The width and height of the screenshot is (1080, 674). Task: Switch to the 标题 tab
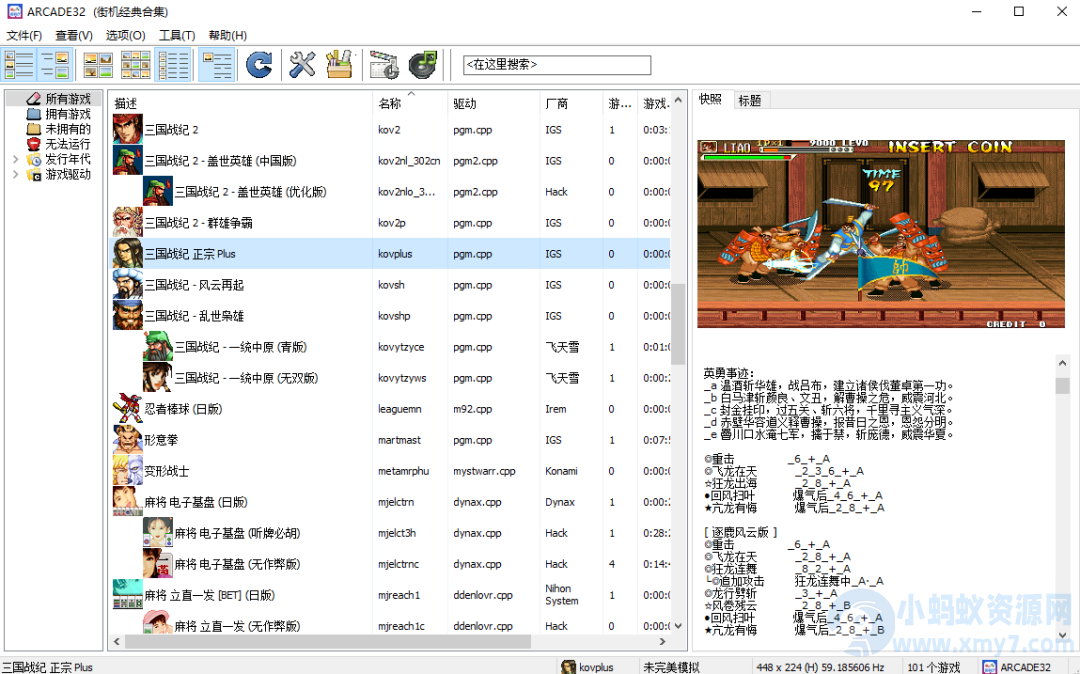point(749,101)
